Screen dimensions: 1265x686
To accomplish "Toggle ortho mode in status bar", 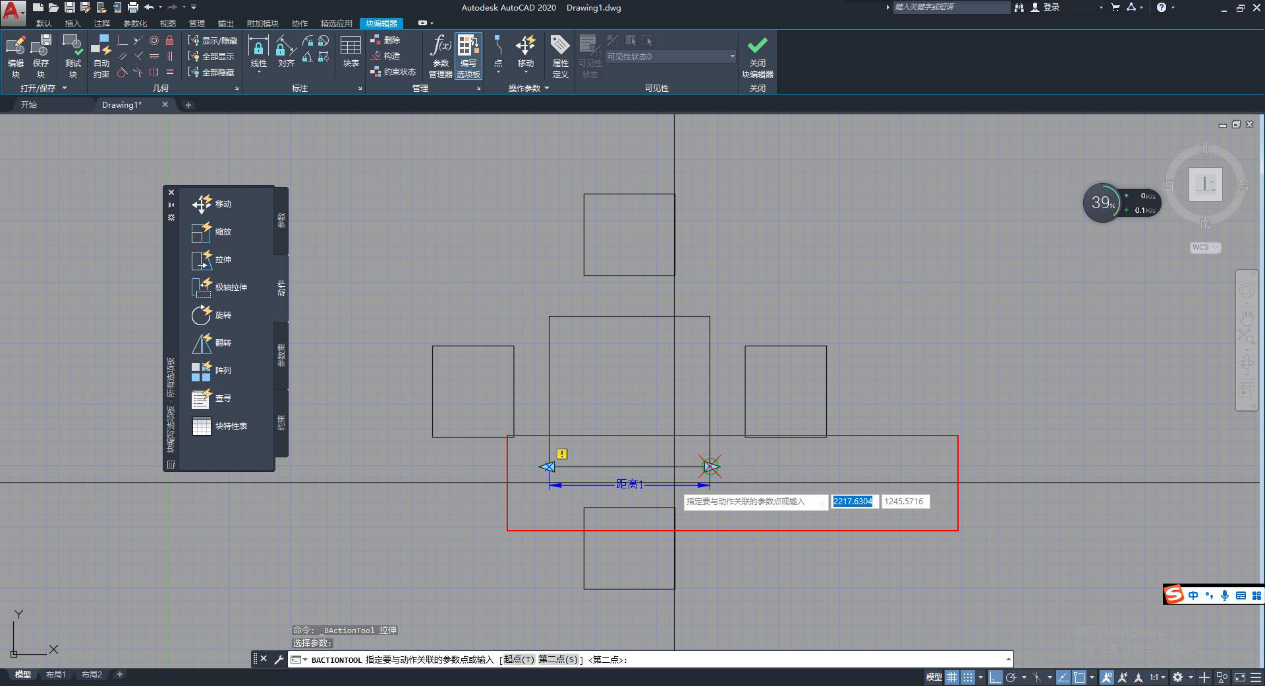I will [x=994, y=677].
